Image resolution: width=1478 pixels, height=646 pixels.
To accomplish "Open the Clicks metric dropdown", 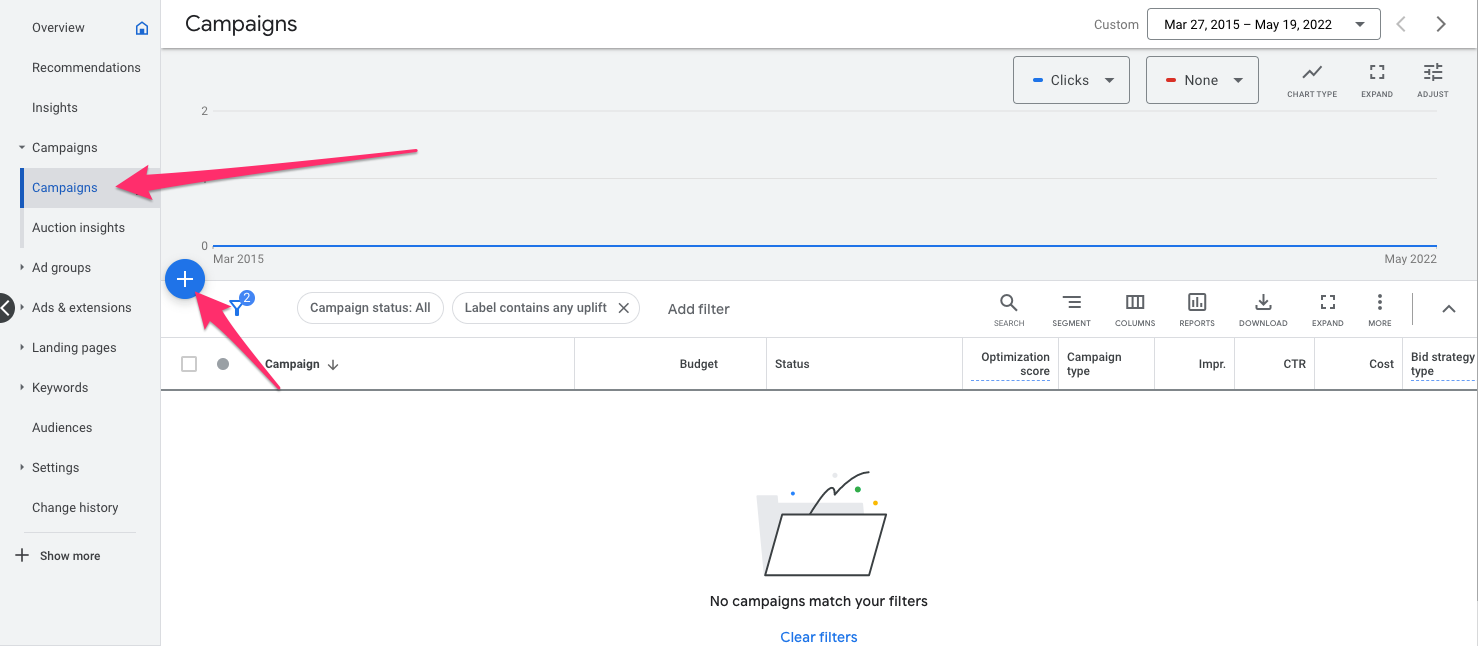I will point(1071,80).
